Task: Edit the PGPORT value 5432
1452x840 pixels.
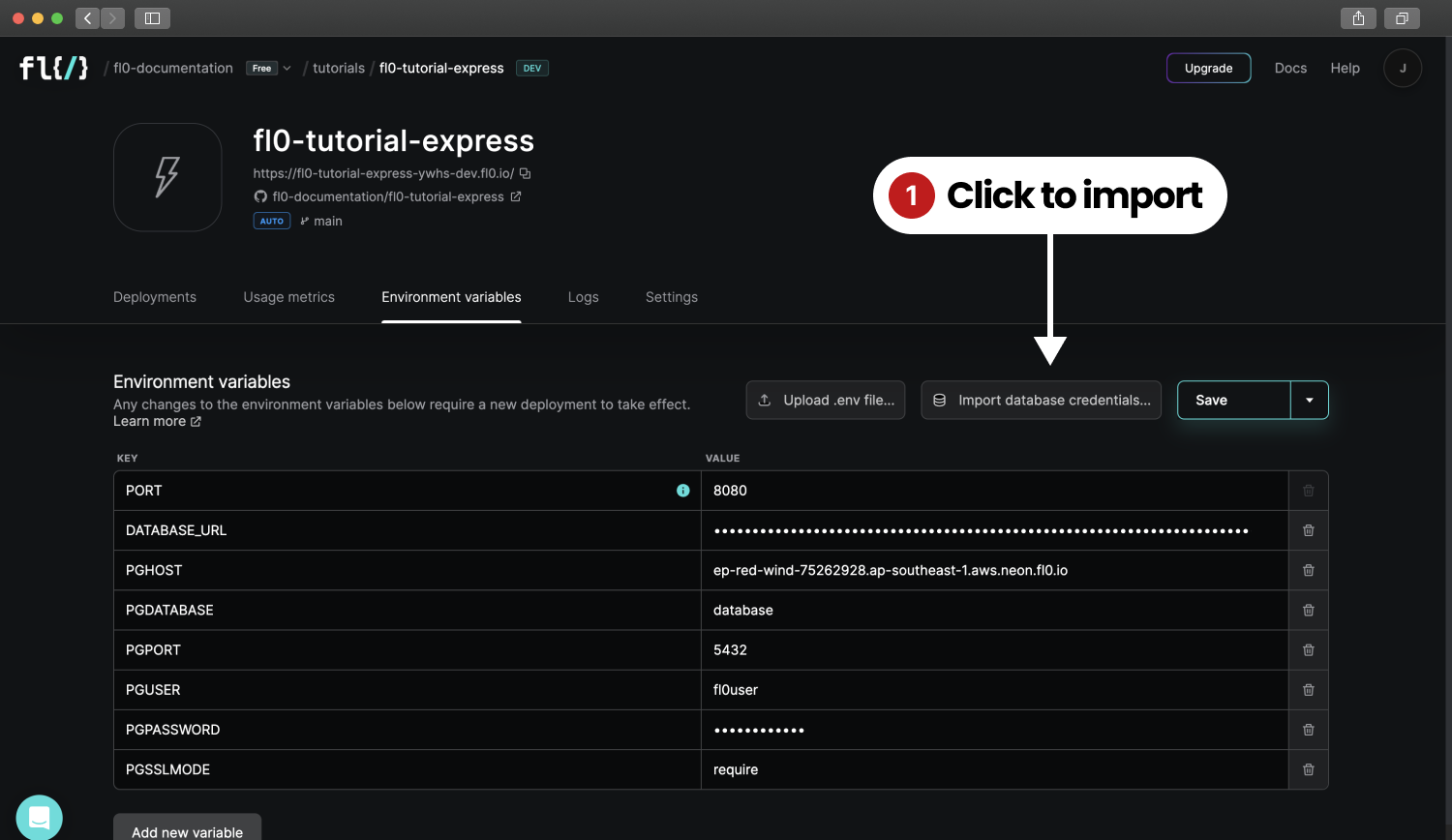Action: (x=994, y=650)
